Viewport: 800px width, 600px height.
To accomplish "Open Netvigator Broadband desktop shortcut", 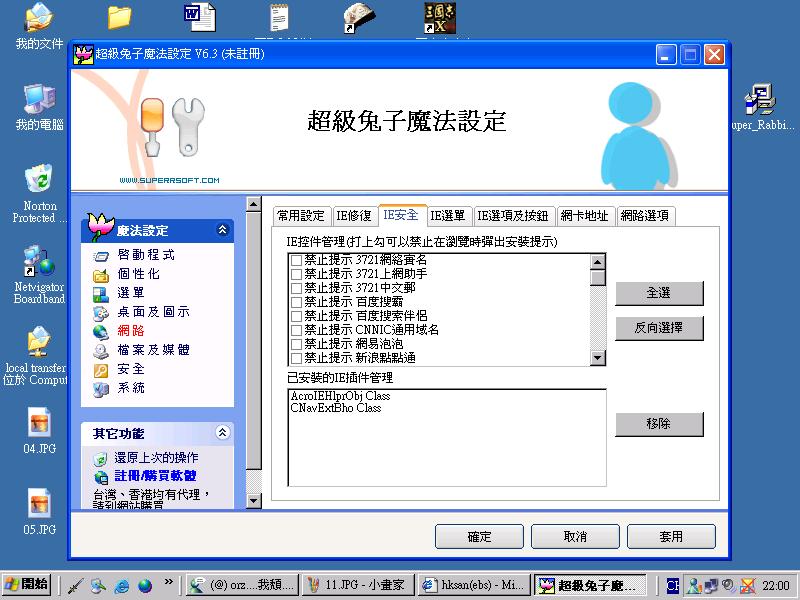I will (x=39, y=274).
